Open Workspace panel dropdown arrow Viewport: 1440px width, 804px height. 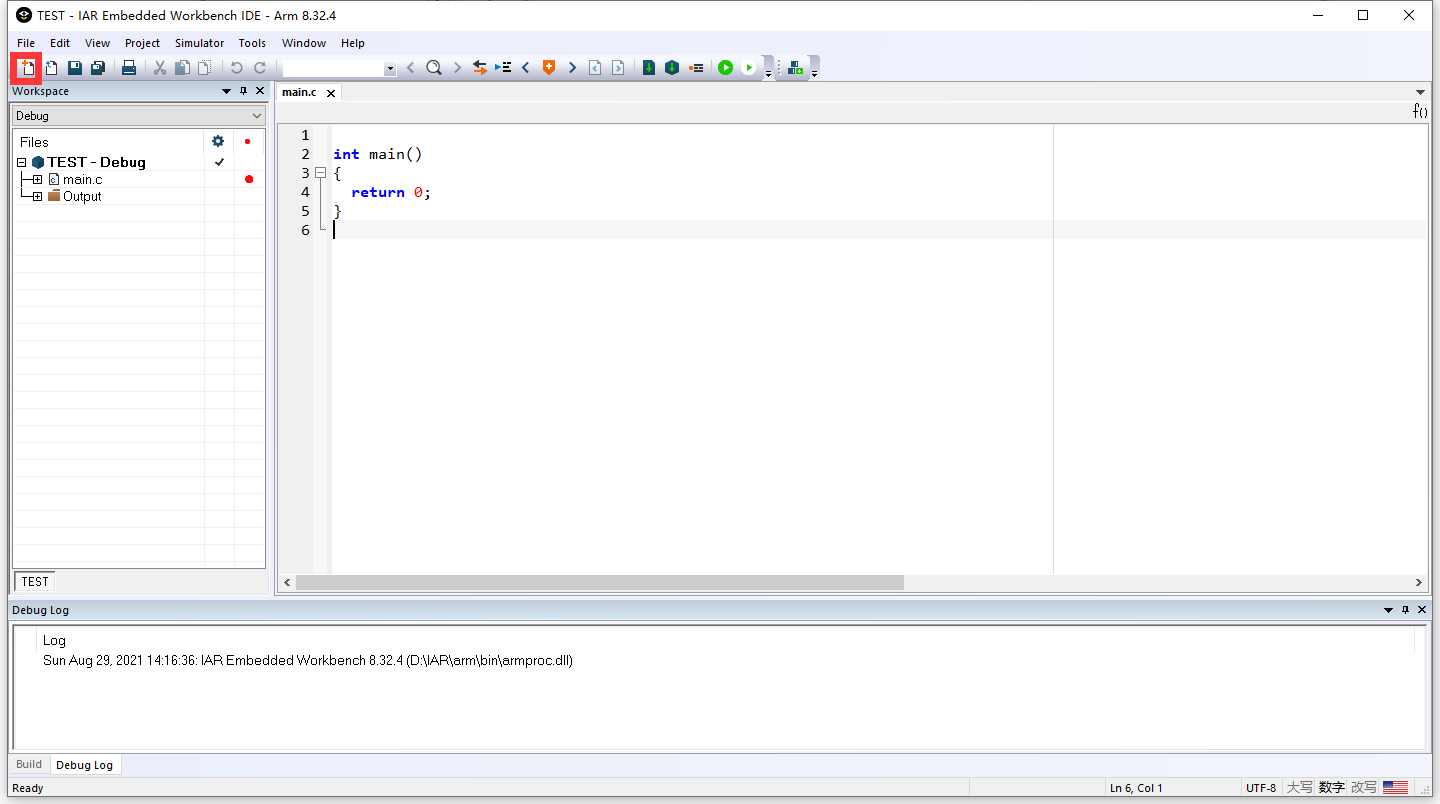click(226, 91)
